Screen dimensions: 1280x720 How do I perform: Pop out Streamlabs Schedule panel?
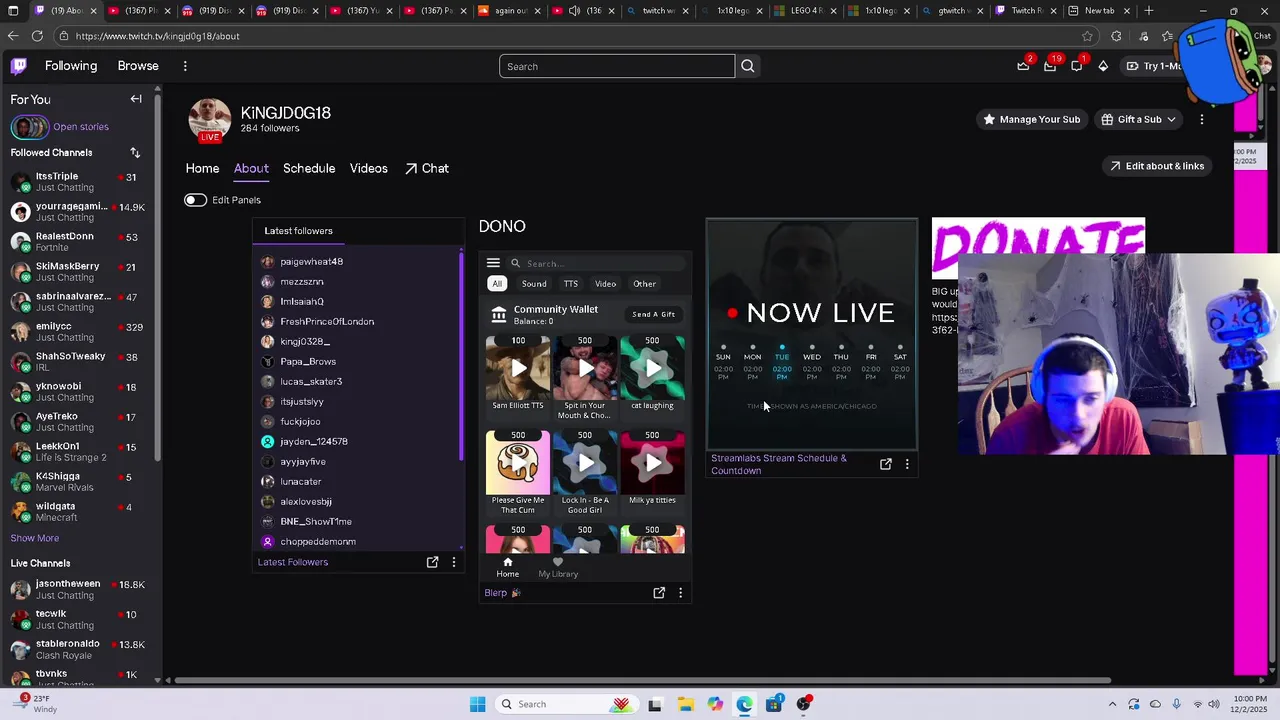point(885,464)
